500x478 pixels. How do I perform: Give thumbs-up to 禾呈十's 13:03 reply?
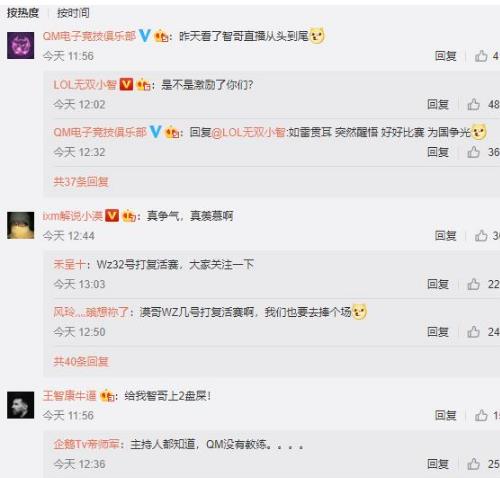click(473, 284)
